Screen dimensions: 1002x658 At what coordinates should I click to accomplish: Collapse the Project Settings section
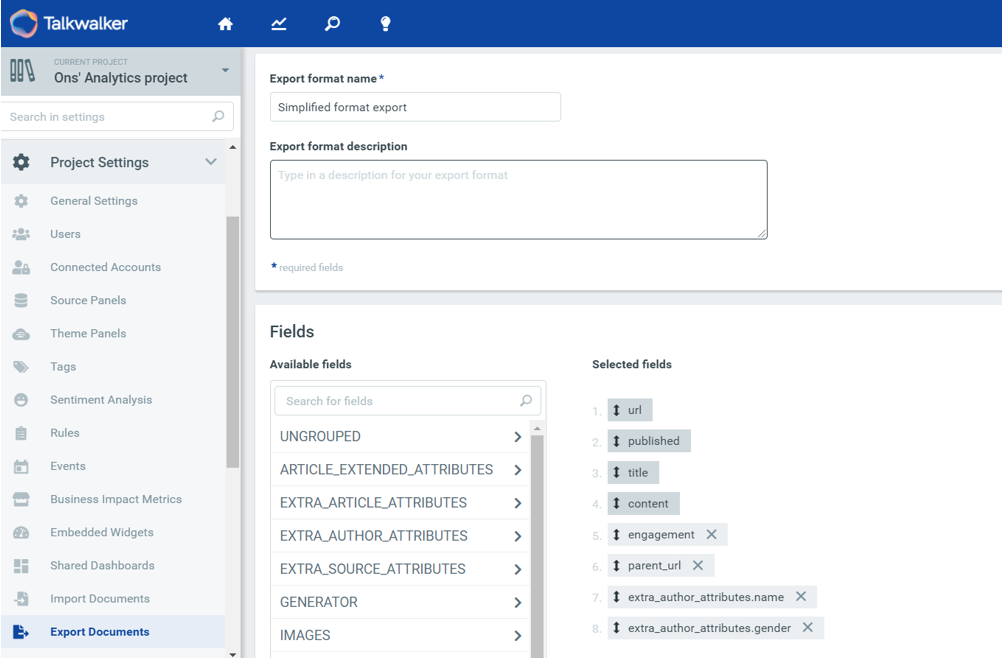(211, 161)
